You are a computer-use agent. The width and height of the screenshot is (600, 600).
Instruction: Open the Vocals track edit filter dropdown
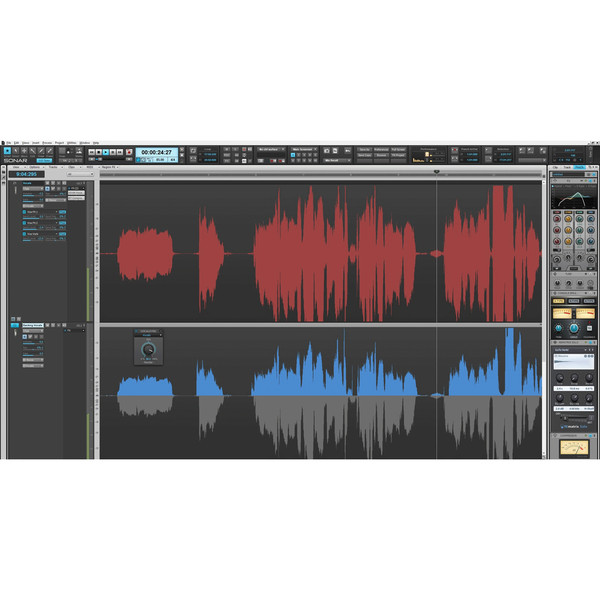(x=33, y=189)
